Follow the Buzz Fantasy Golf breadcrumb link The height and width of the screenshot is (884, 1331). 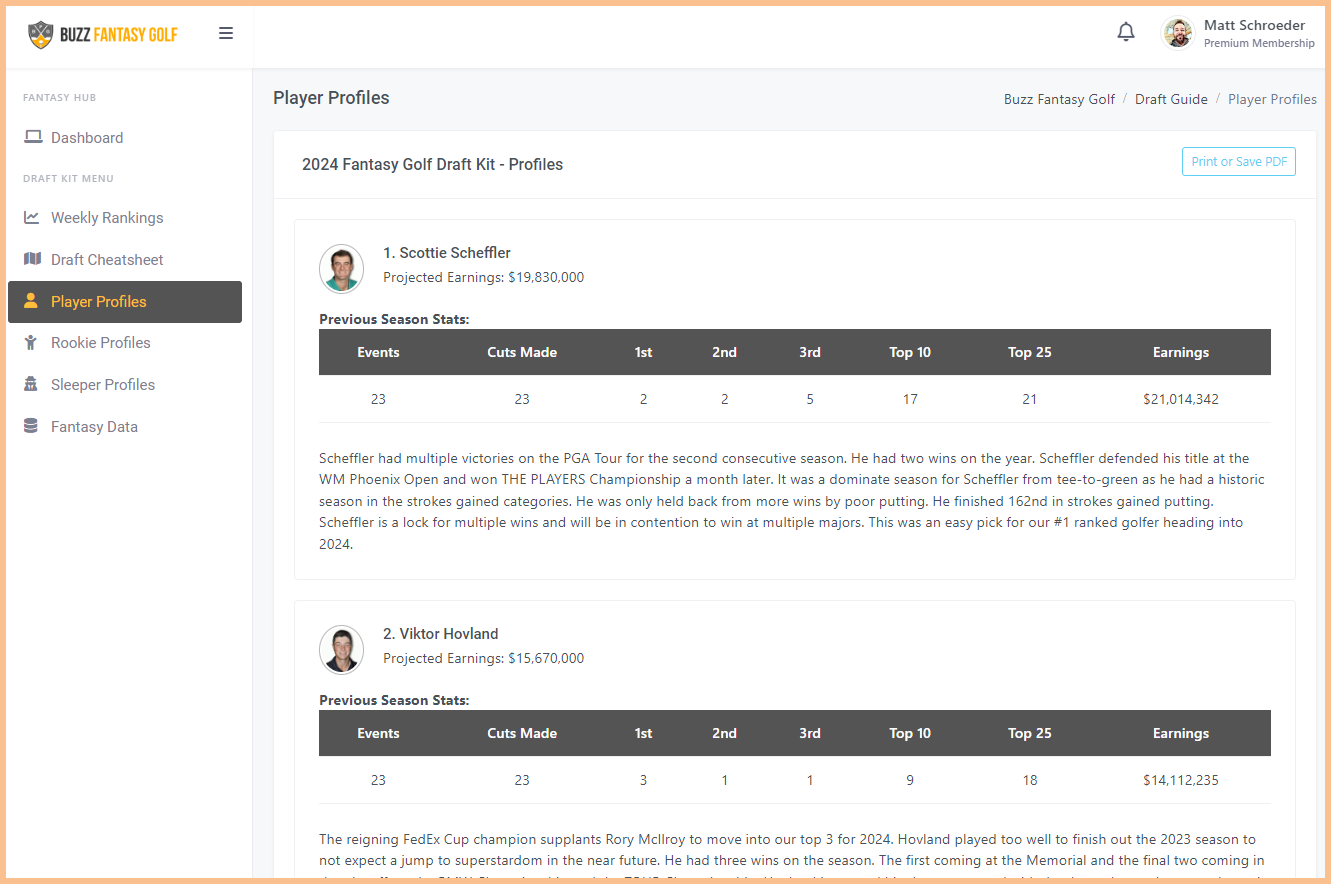tap(1059, 99)
